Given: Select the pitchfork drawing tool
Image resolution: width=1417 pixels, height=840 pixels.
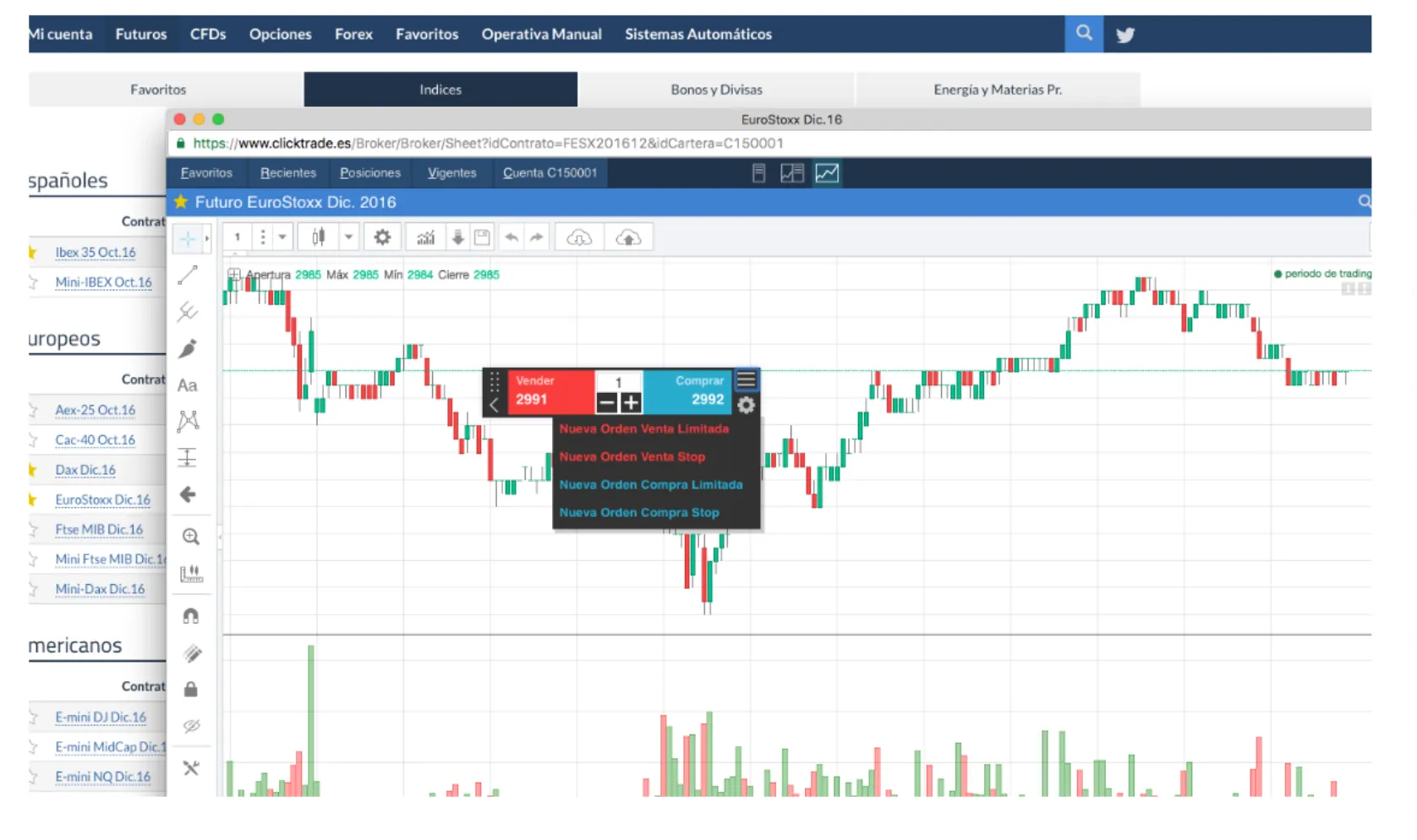Looking at the screenshot, I should point(188,312).
